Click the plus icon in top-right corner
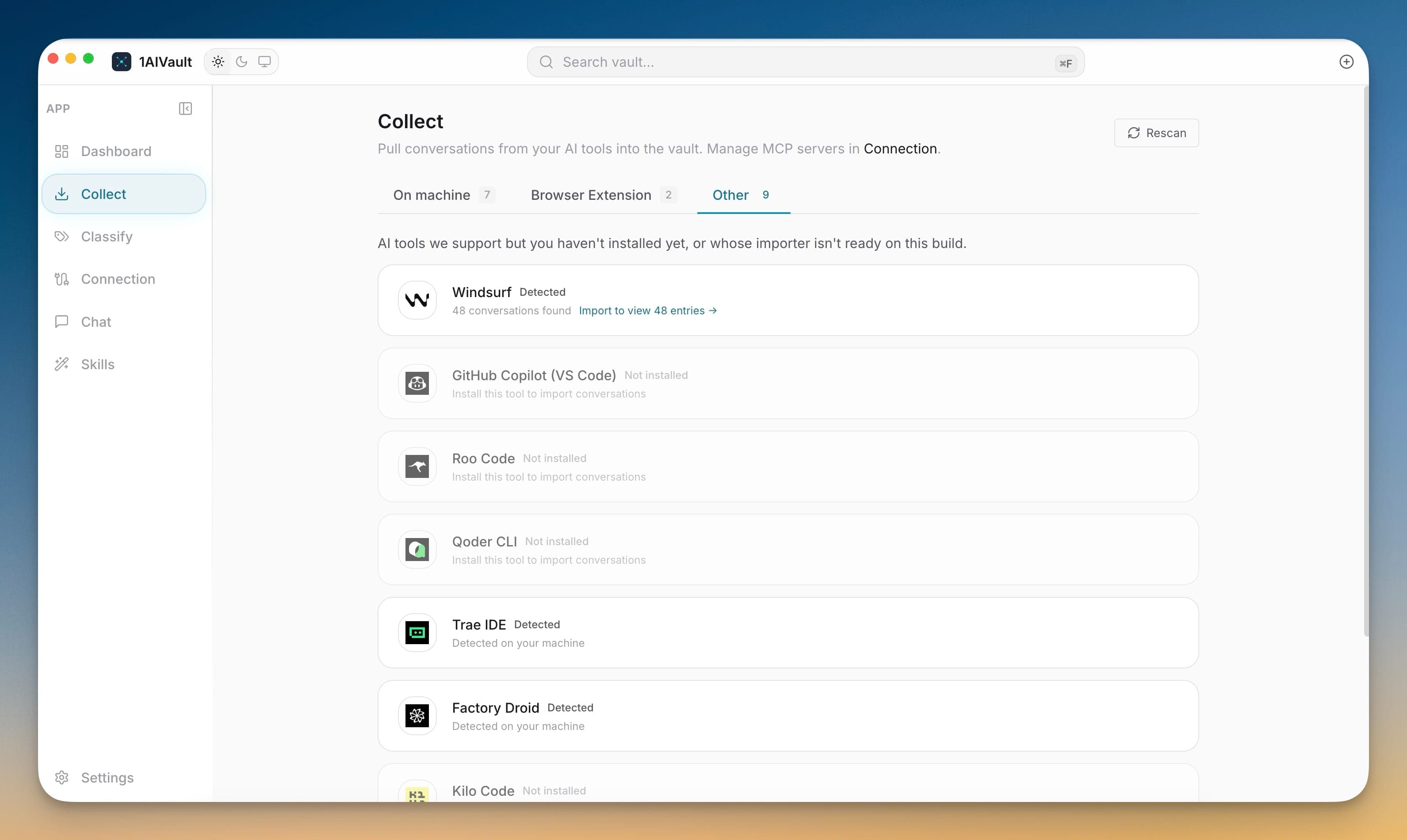The image size is (1407, 840). (1346, 62)
